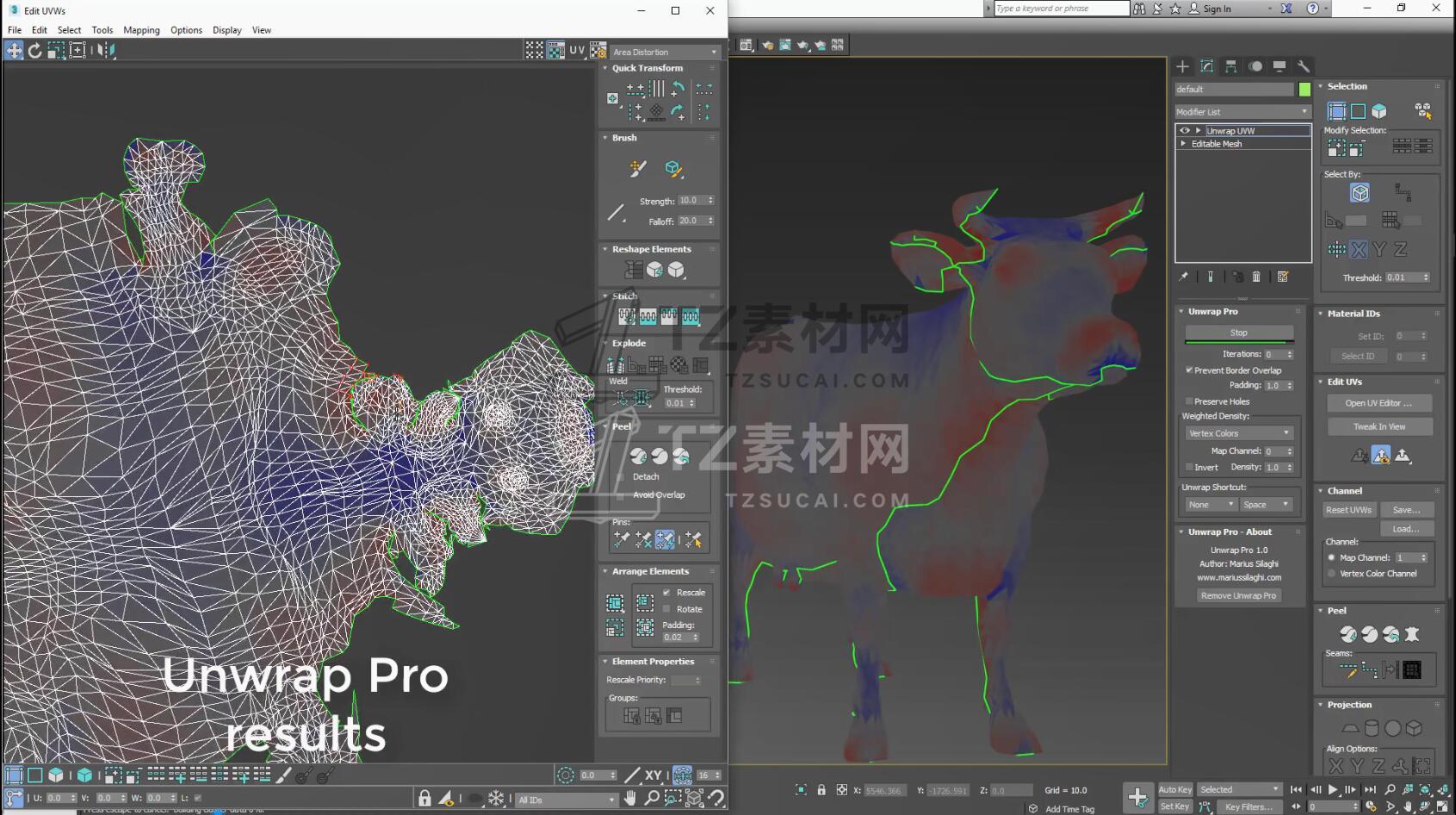This screenshot has width=1456, height=815.
Task: Open the Modify panel tab icon
Action: (x=1206, y=66)
